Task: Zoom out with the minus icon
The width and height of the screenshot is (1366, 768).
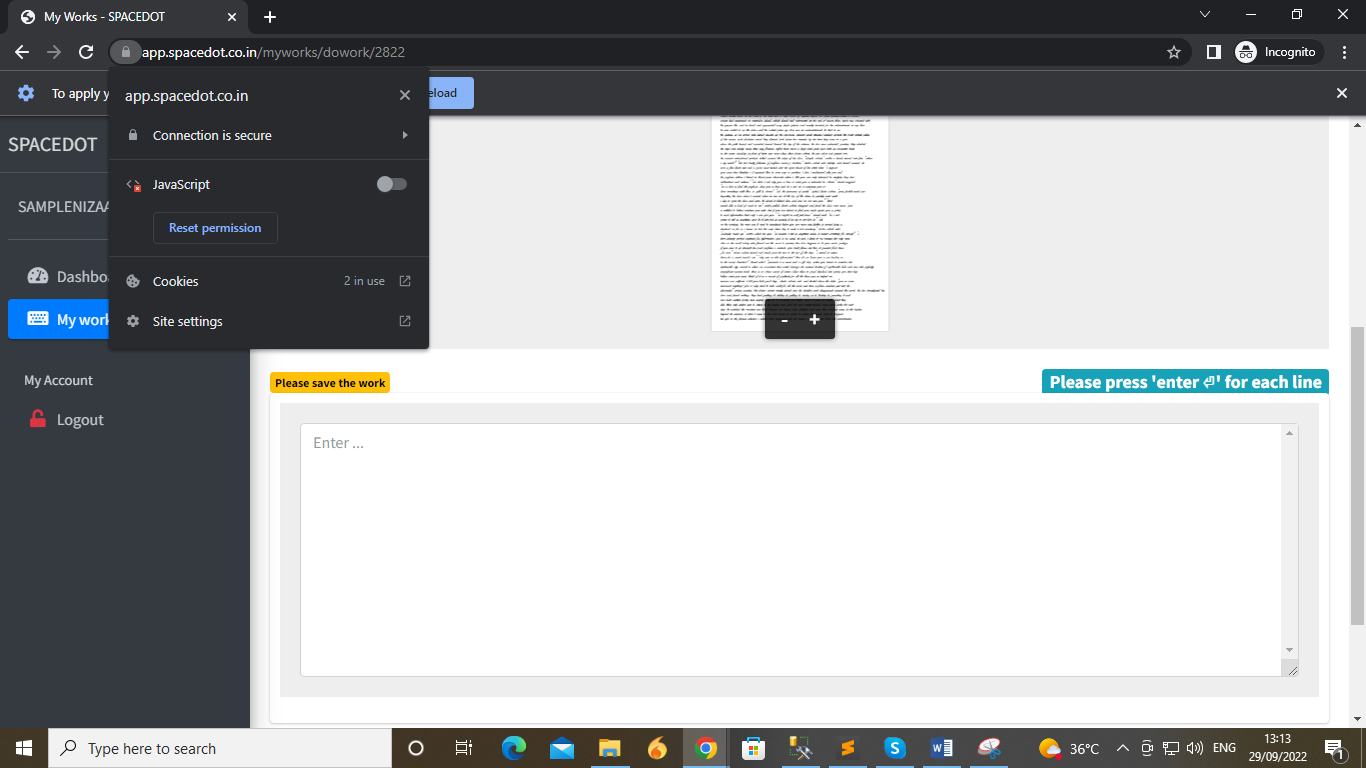Action: tap(783, 319)
